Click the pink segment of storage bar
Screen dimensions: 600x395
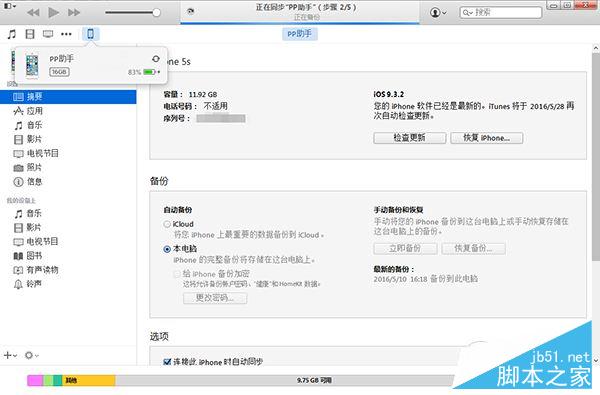click(35, 380)
